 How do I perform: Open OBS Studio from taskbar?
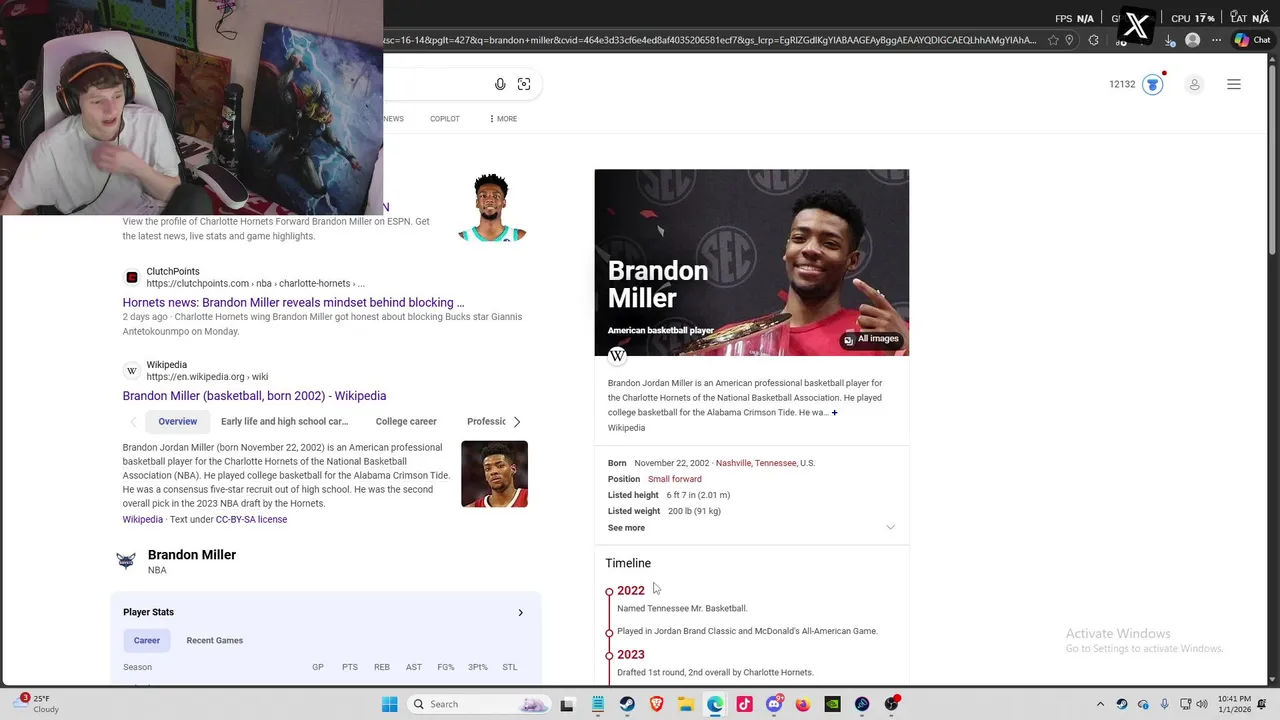[x=891, y=704]
